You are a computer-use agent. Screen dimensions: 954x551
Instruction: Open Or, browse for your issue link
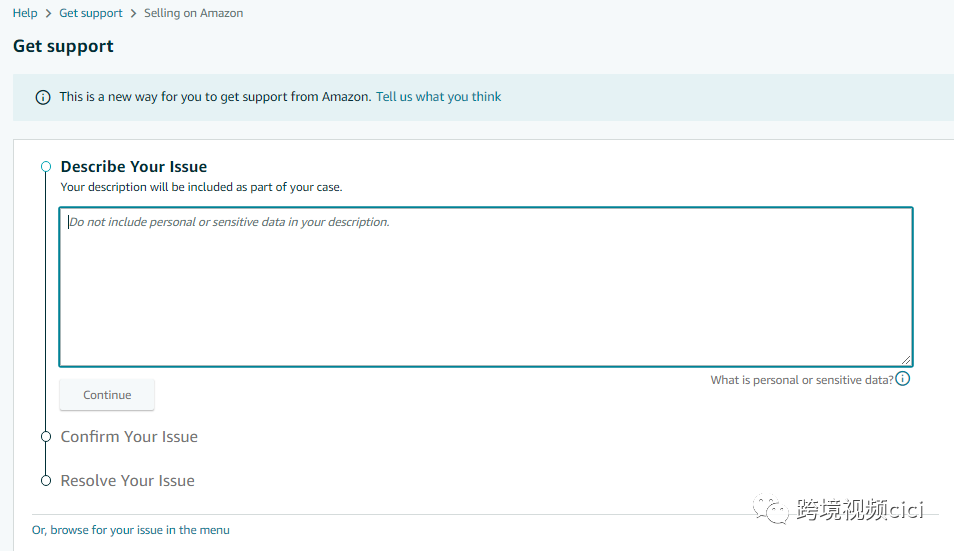tap(131, 530)
